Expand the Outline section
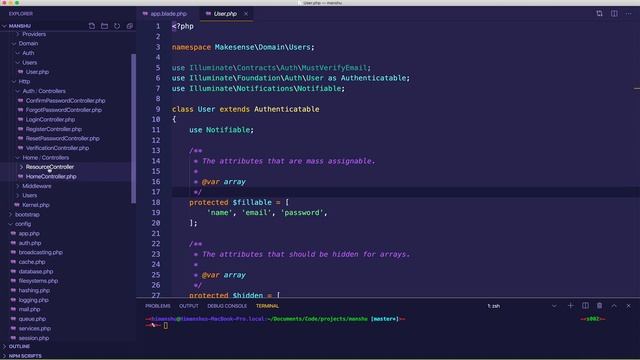Screen dimensions: 640x360 click(19, 346)
